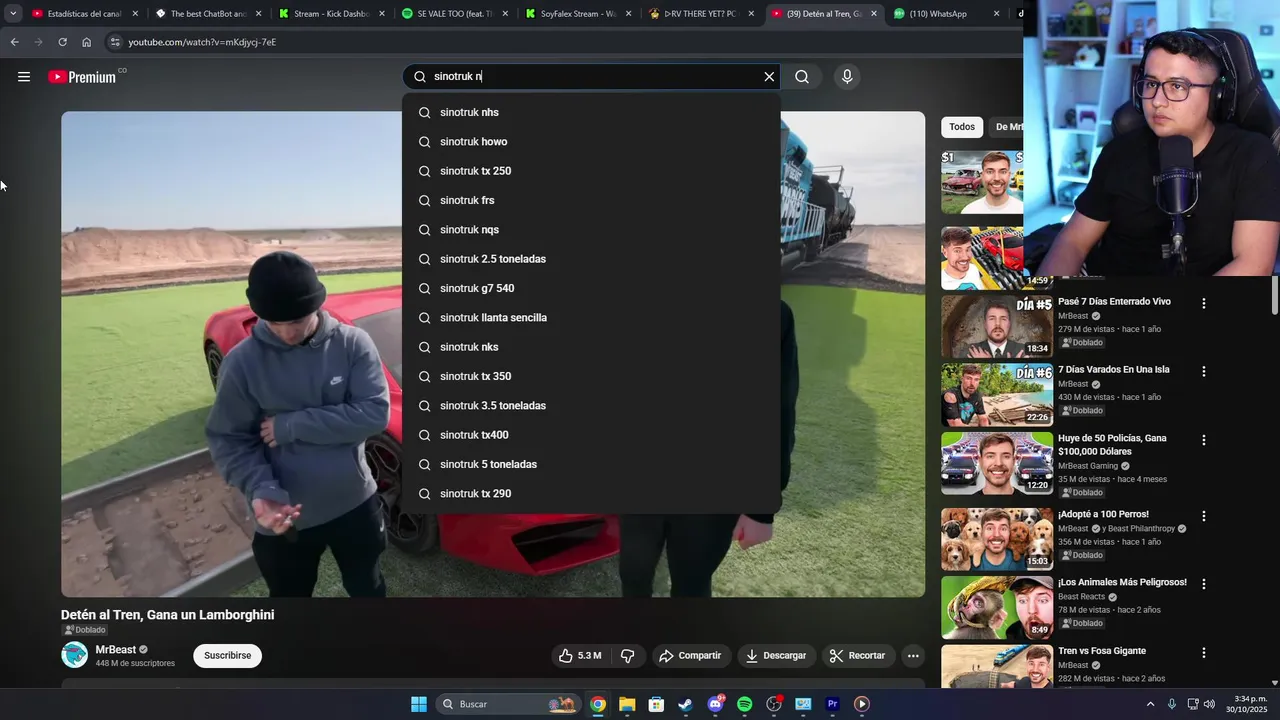The image size is (1280, 720).
Task: Open Windows Start menu
Action: tap(419, 704)
